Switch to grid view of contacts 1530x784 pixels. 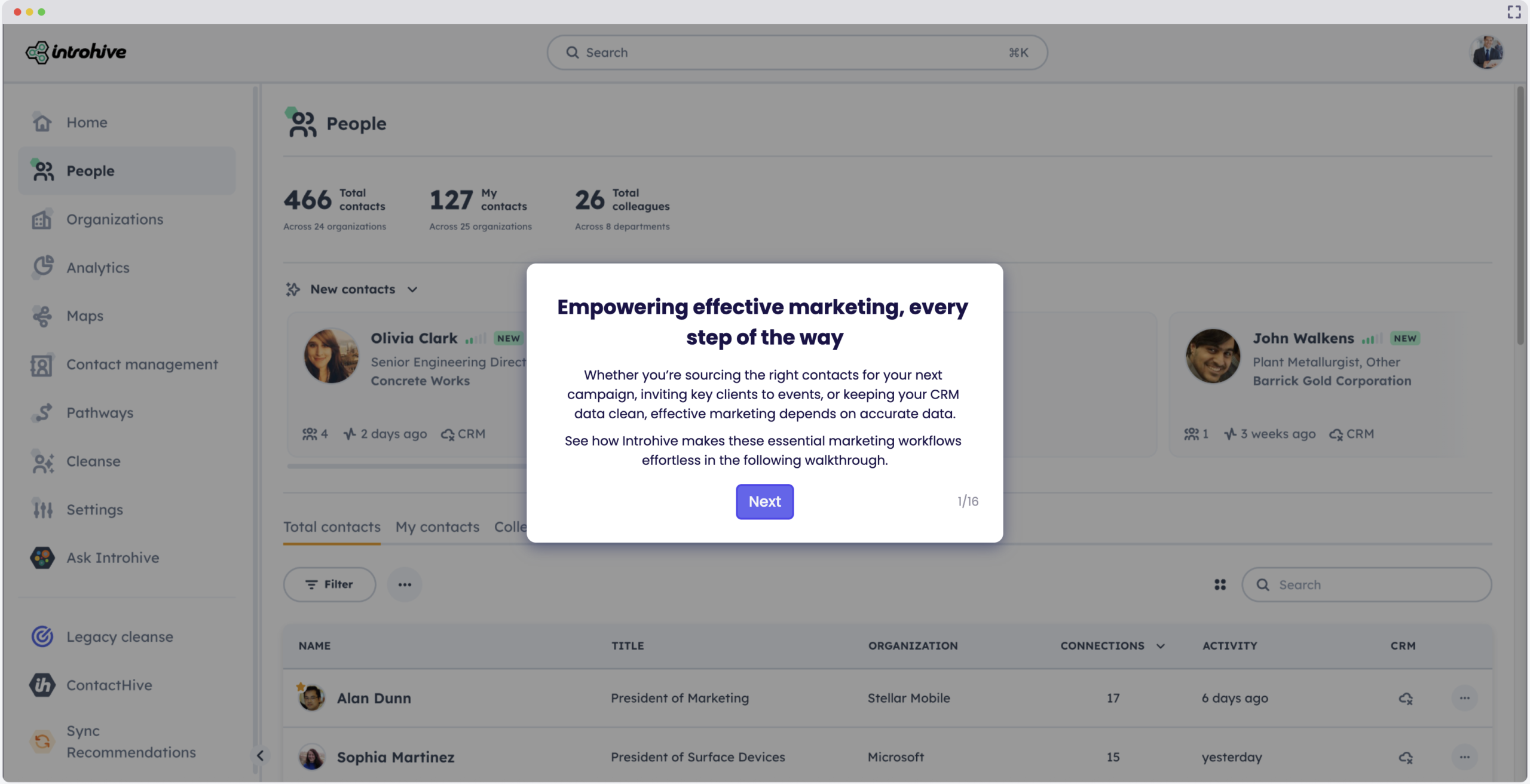click(x=1220, y=584)
